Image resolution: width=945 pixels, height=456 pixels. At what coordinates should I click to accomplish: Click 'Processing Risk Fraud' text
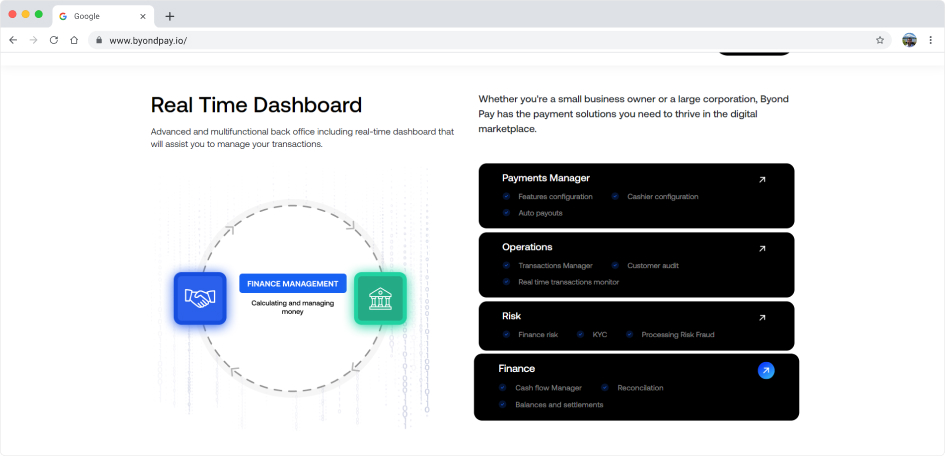tap(677, 334)
